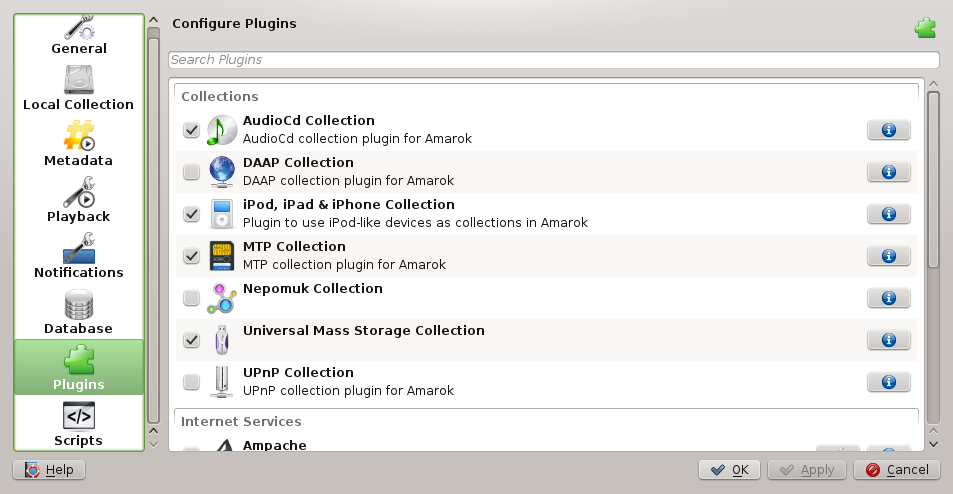Click the AudioCd Collection disc icon
953x494 pixels.
pos(222,130)
